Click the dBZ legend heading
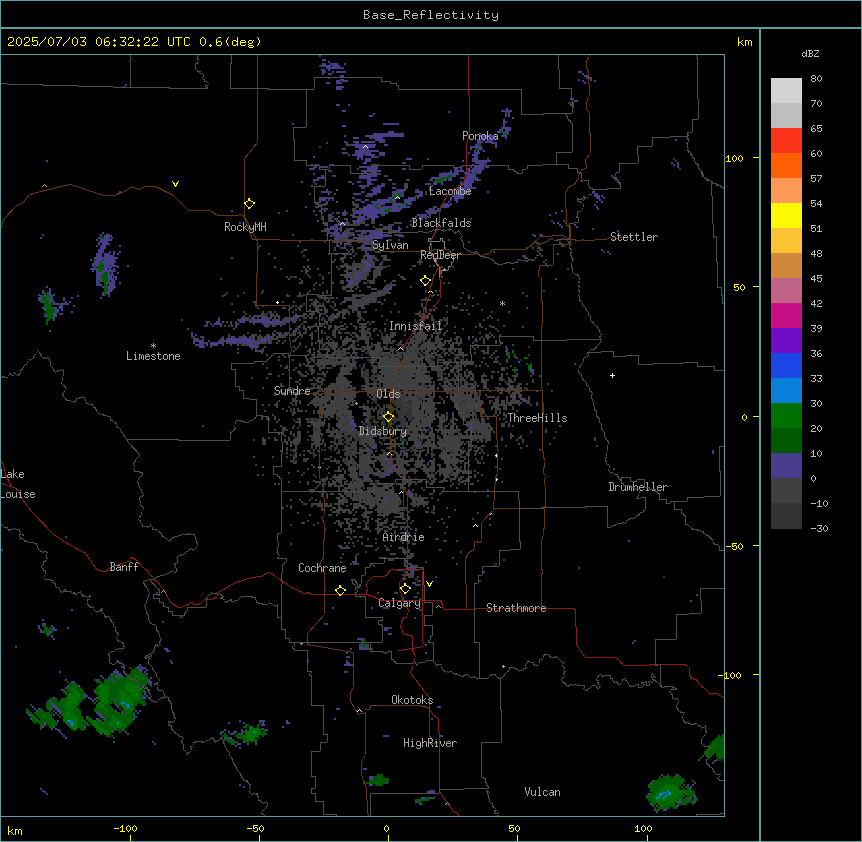The image size is (862, 842). pyautogui.click(x=810, y=53)
